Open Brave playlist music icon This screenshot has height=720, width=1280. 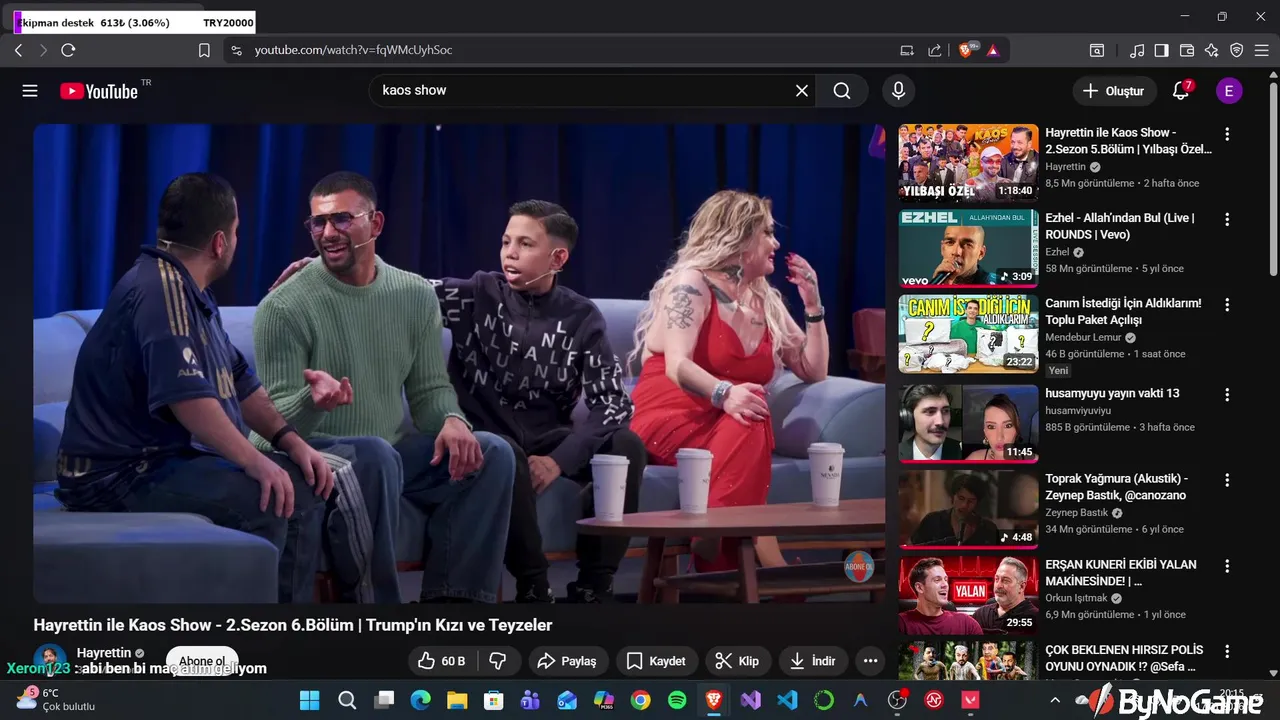pos(1137,50)
